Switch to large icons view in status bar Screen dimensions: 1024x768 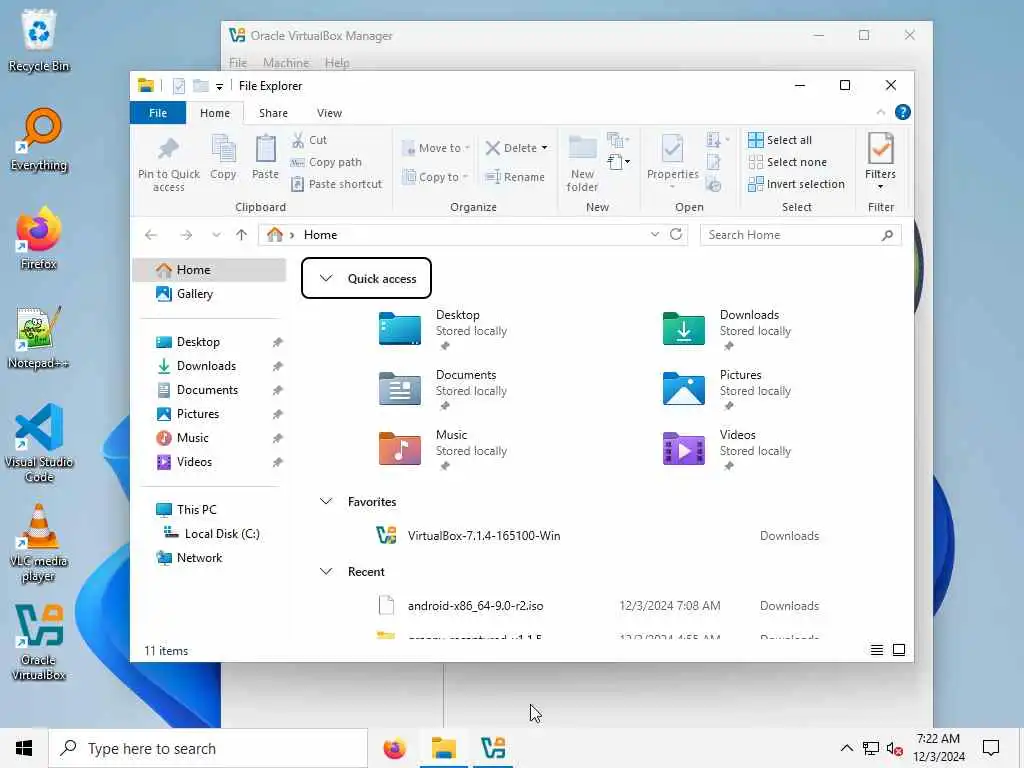pyautogui.click(x=899, y=650)
